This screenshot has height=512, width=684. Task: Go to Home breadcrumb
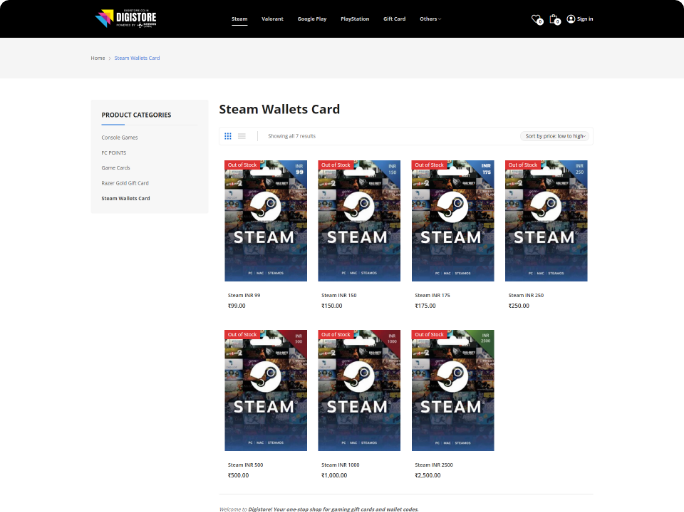98,58
